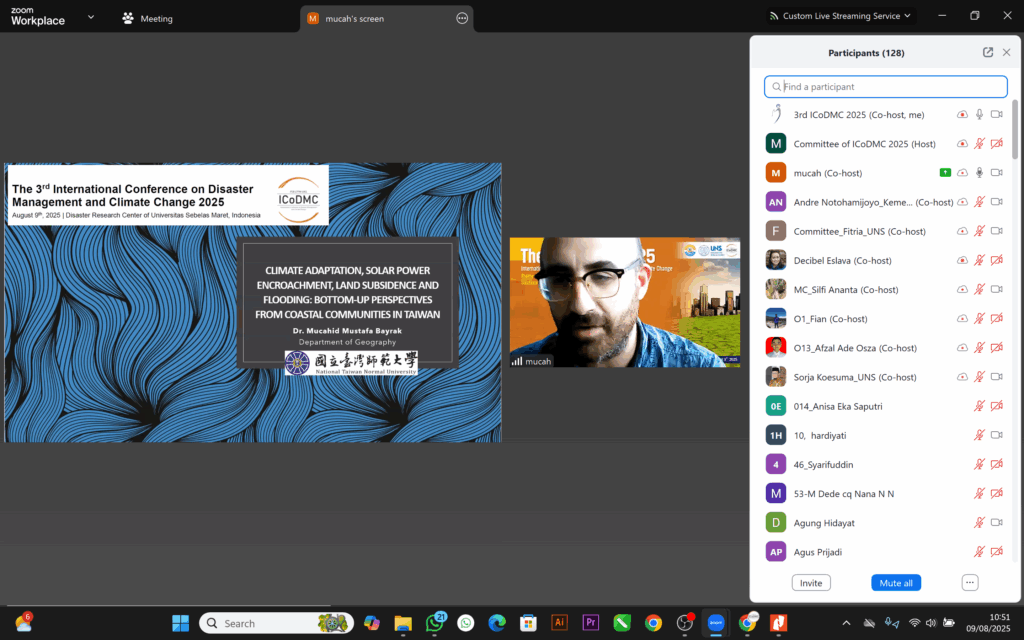This screenshot has width=1024, height=640.
Task: Close the Participants panel
Action: pyautogui.click(x=1006, y=52)
